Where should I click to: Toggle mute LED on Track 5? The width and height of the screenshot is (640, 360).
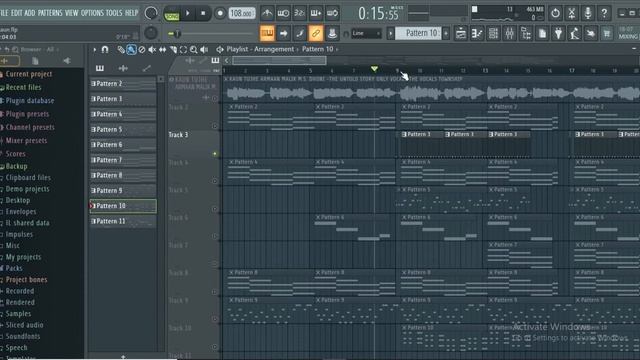pyautogui.click(x=215, y=209)
